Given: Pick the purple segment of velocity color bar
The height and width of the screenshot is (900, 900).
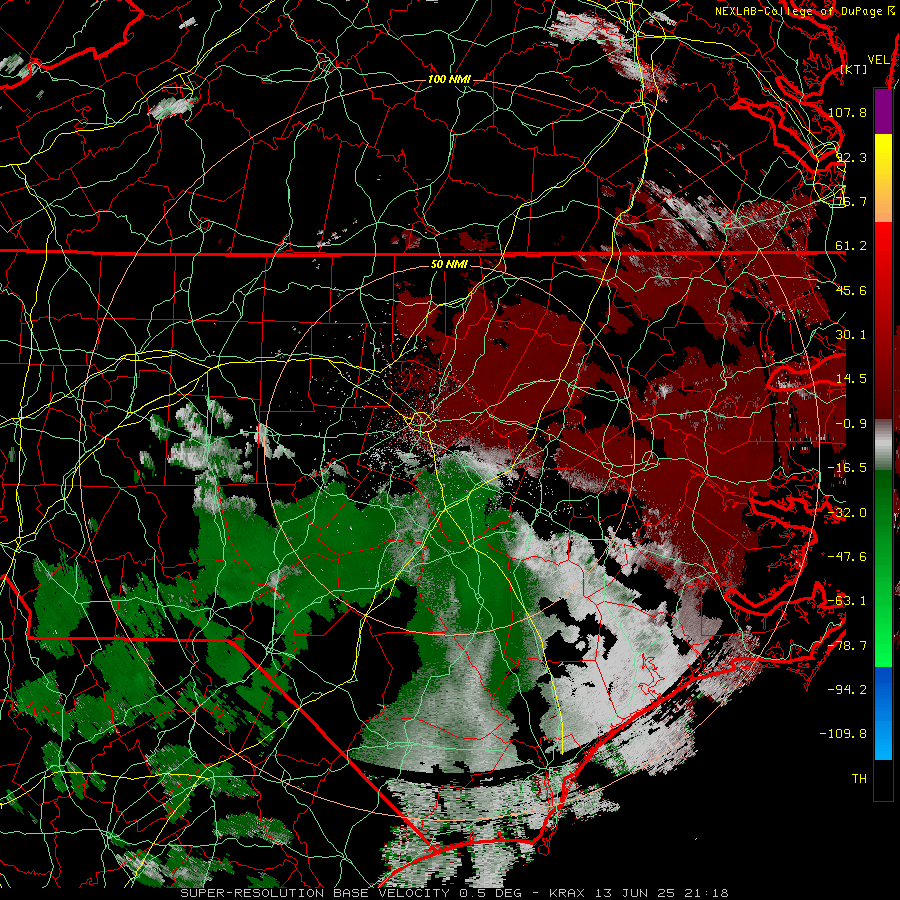Looking at the screenshot, I should click(883, 112).
